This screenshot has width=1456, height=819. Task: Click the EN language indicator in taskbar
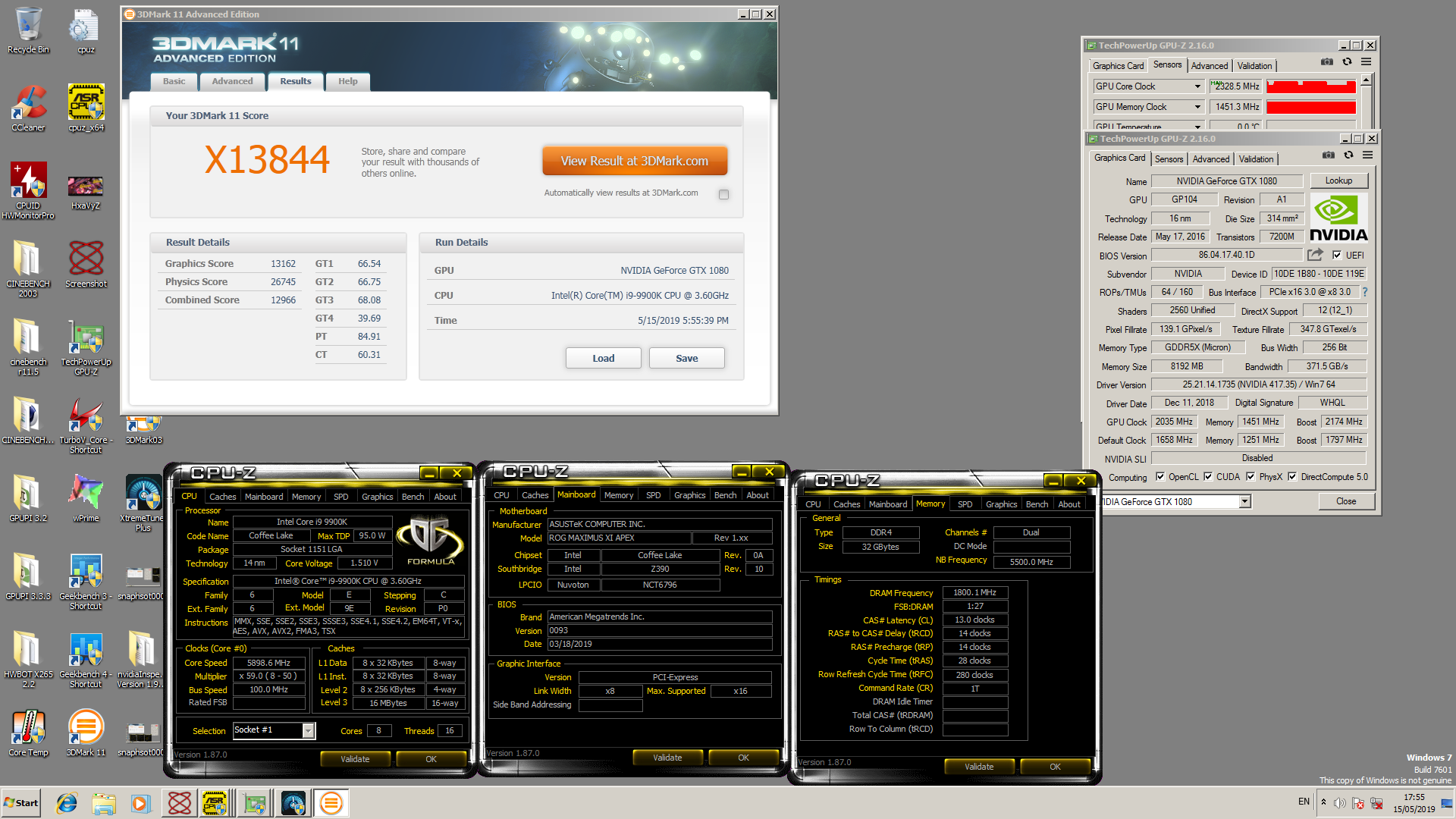pyautogui.click(x=1304, y=802)
